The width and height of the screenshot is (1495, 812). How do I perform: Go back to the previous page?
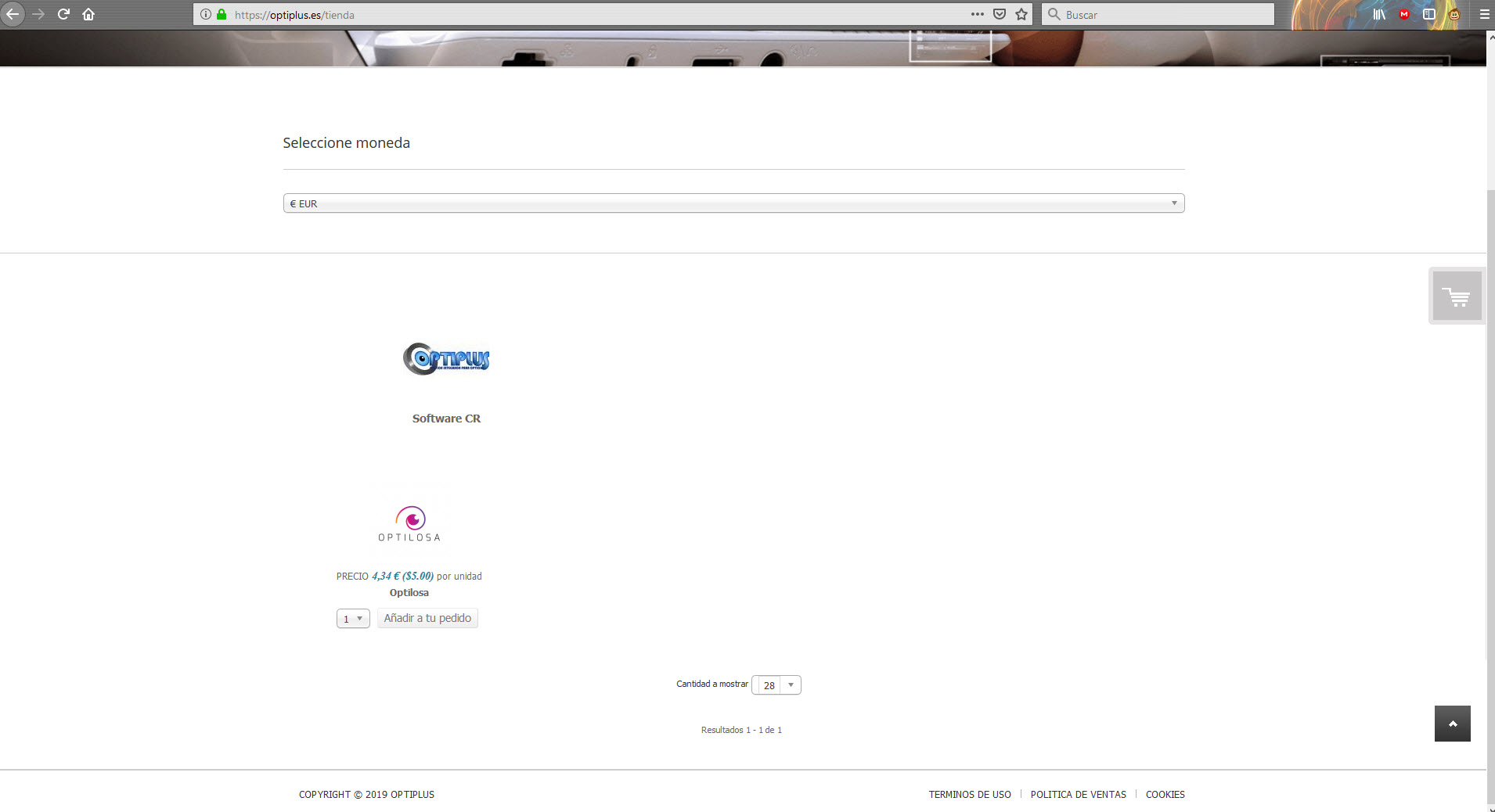(13, 14)
